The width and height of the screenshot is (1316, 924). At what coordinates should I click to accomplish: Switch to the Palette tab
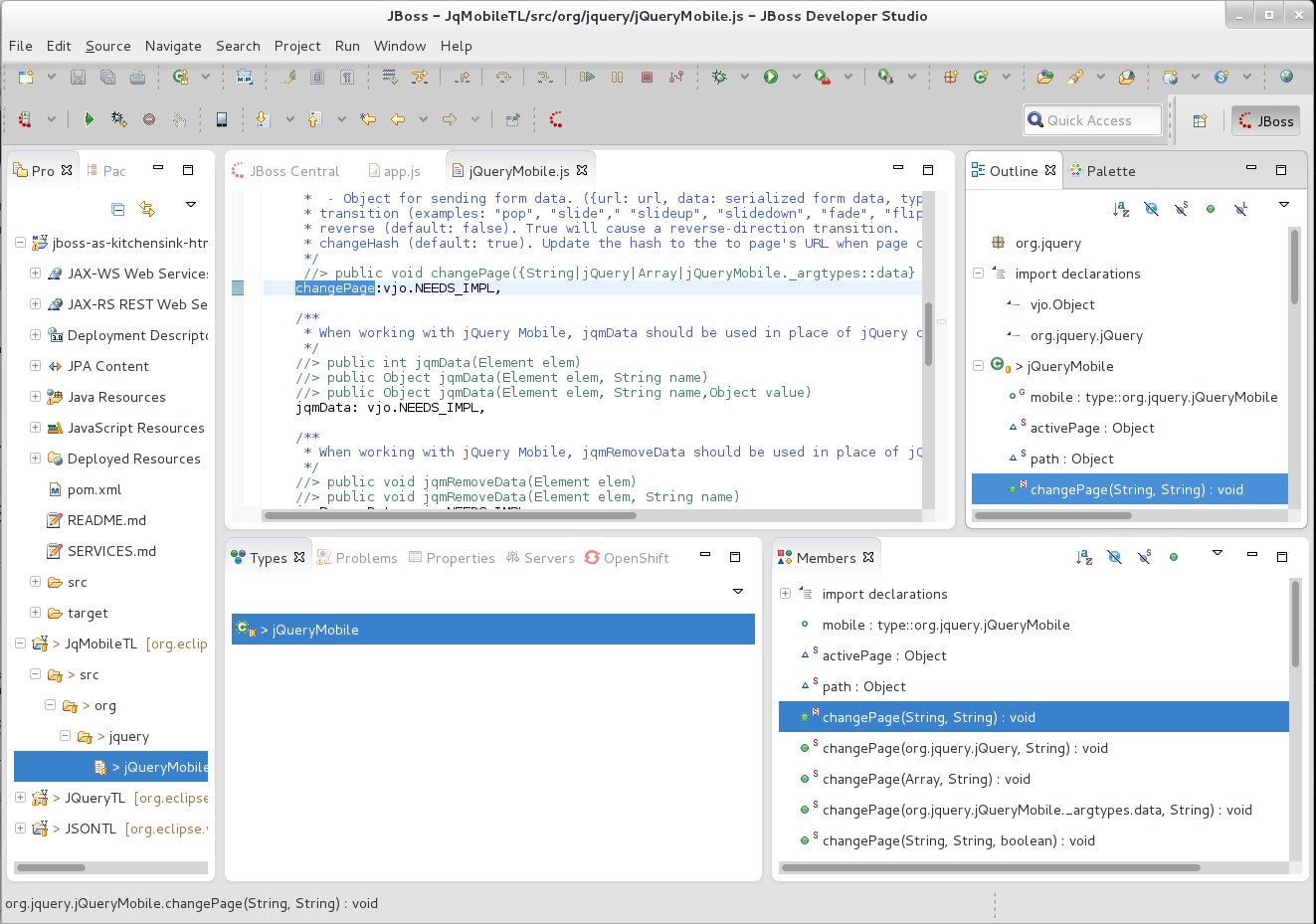point(1102,171)
